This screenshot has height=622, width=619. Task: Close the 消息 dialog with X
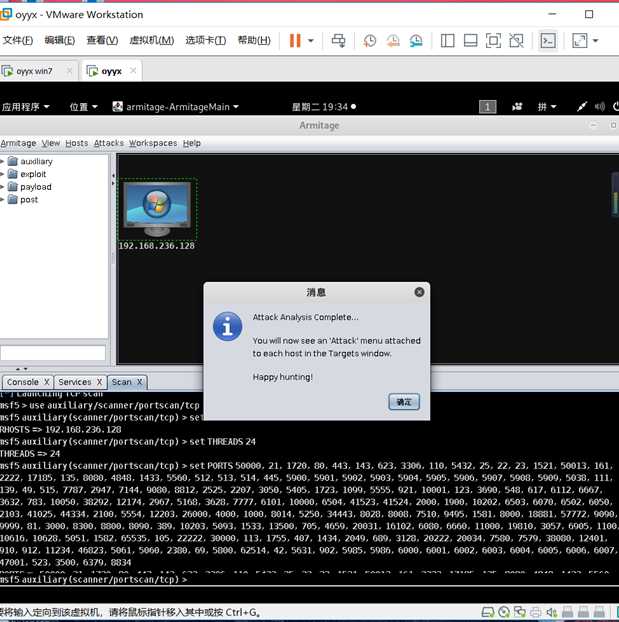click(419, 292)
